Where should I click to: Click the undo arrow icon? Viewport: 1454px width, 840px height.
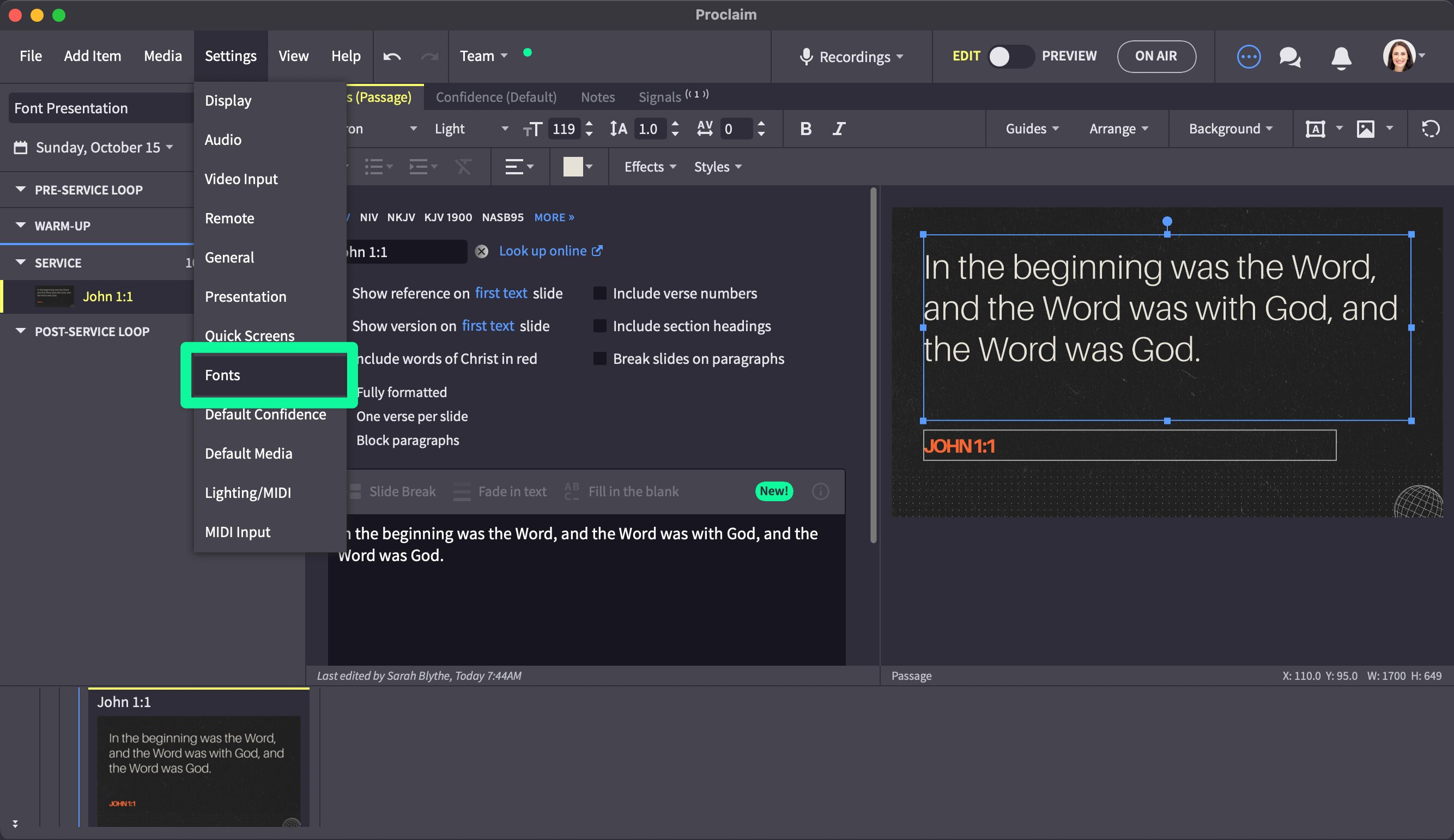[392, 56]
